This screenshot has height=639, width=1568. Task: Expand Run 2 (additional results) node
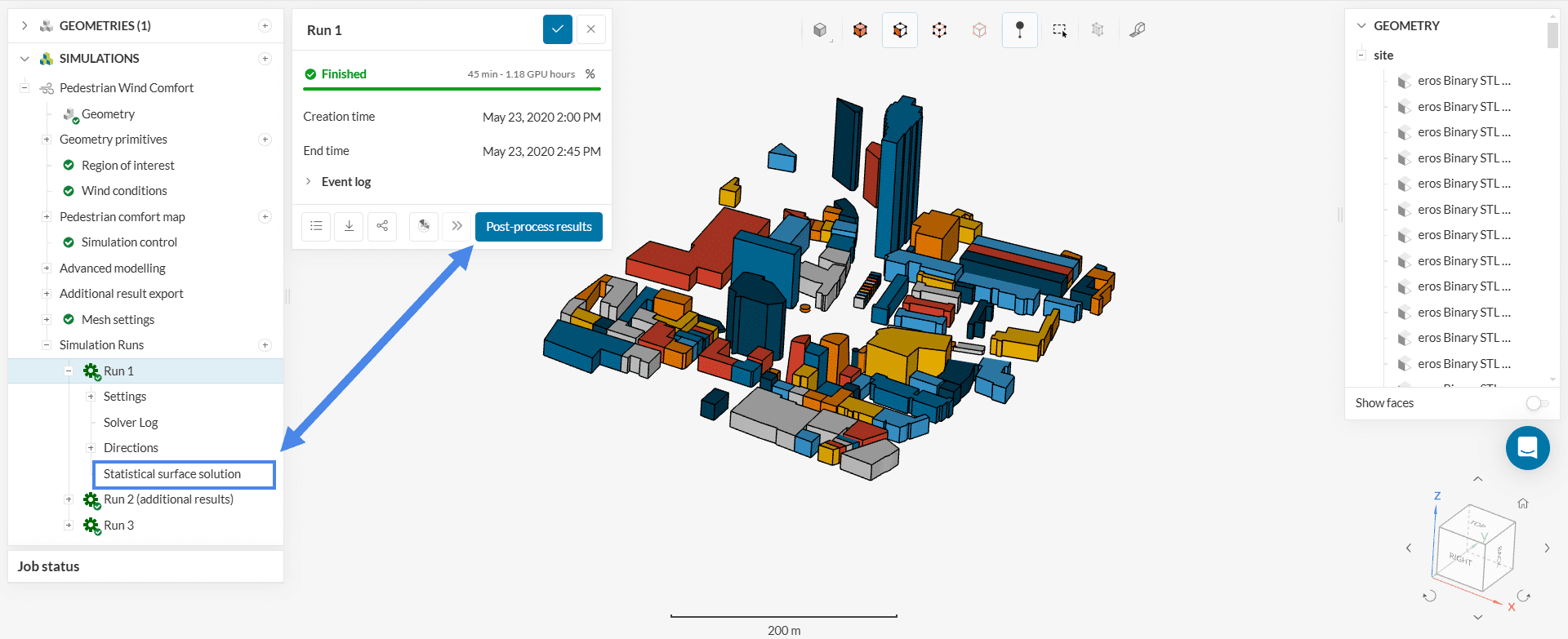(69, 499)
